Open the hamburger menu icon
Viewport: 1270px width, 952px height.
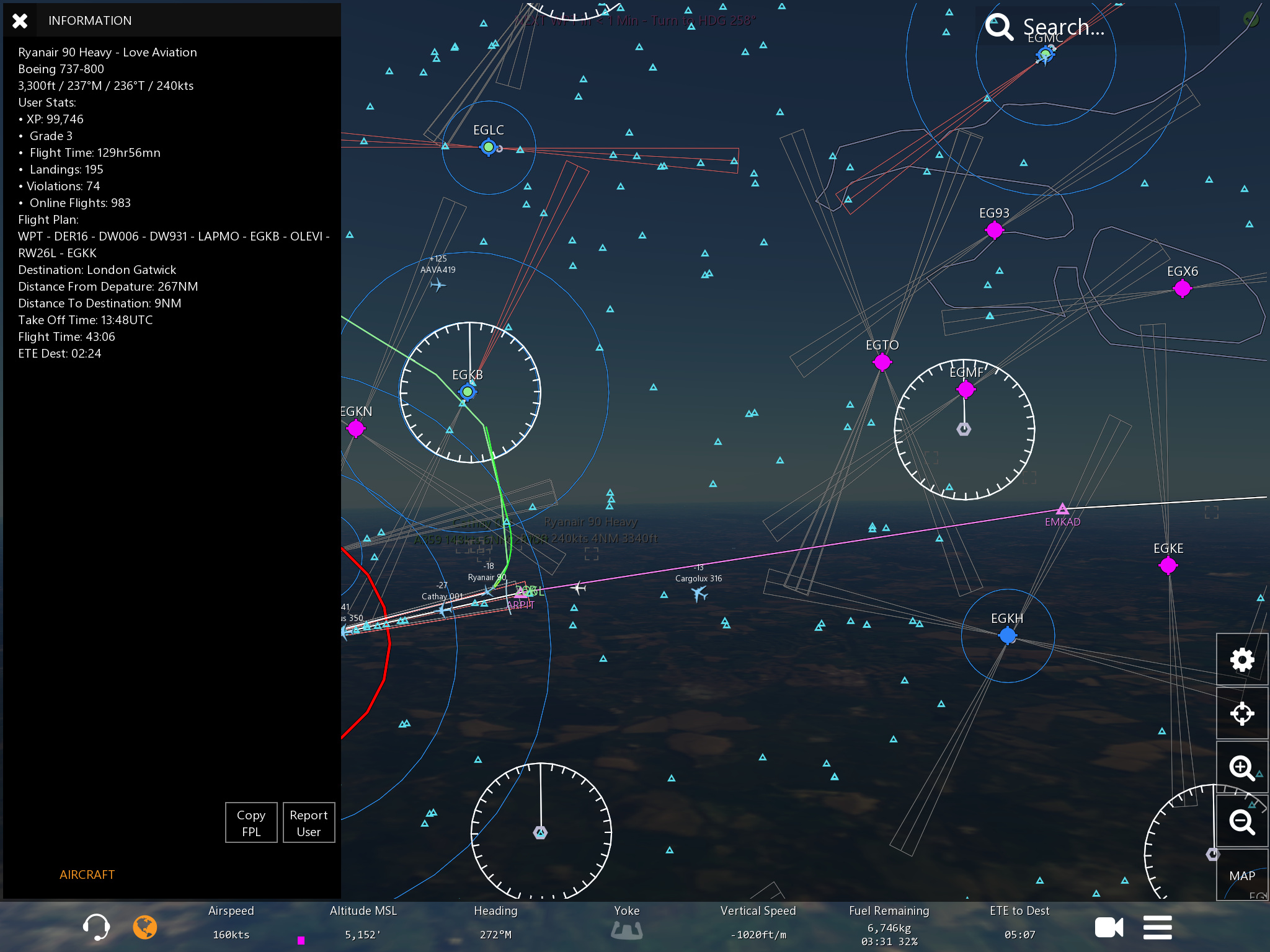tap(1157, 927)
